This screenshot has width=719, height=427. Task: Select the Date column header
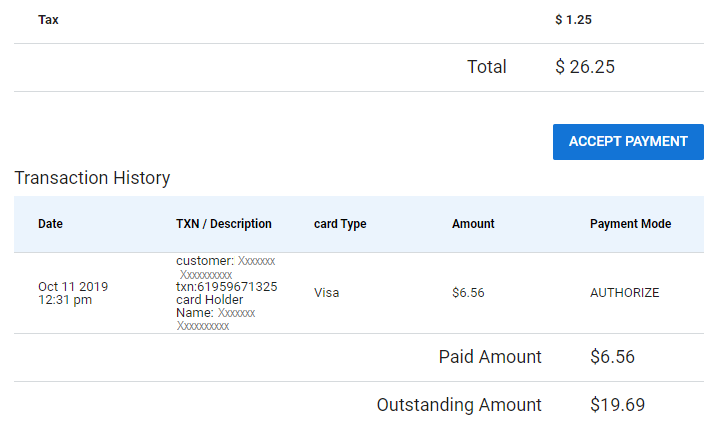point(50,224)
